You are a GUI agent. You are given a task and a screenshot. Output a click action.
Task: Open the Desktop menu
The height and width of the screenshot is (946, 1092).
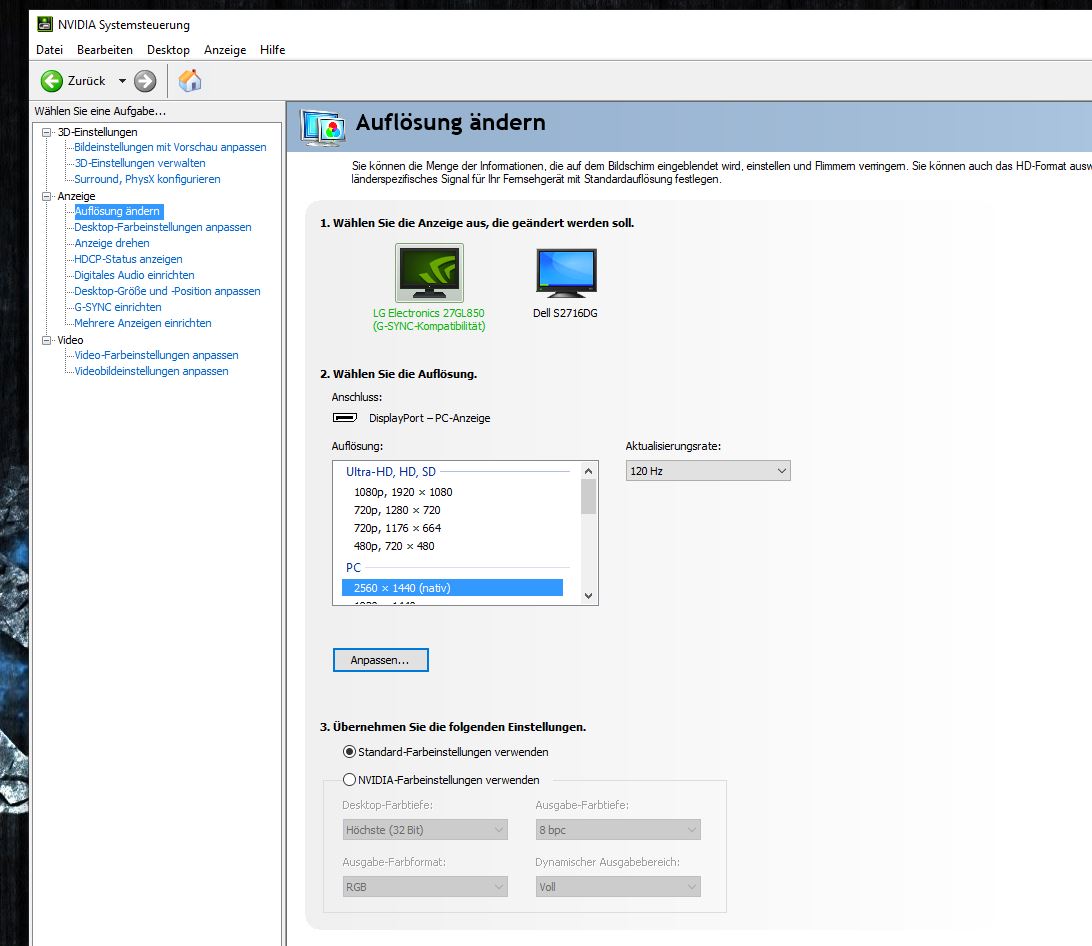click(168, 49)
